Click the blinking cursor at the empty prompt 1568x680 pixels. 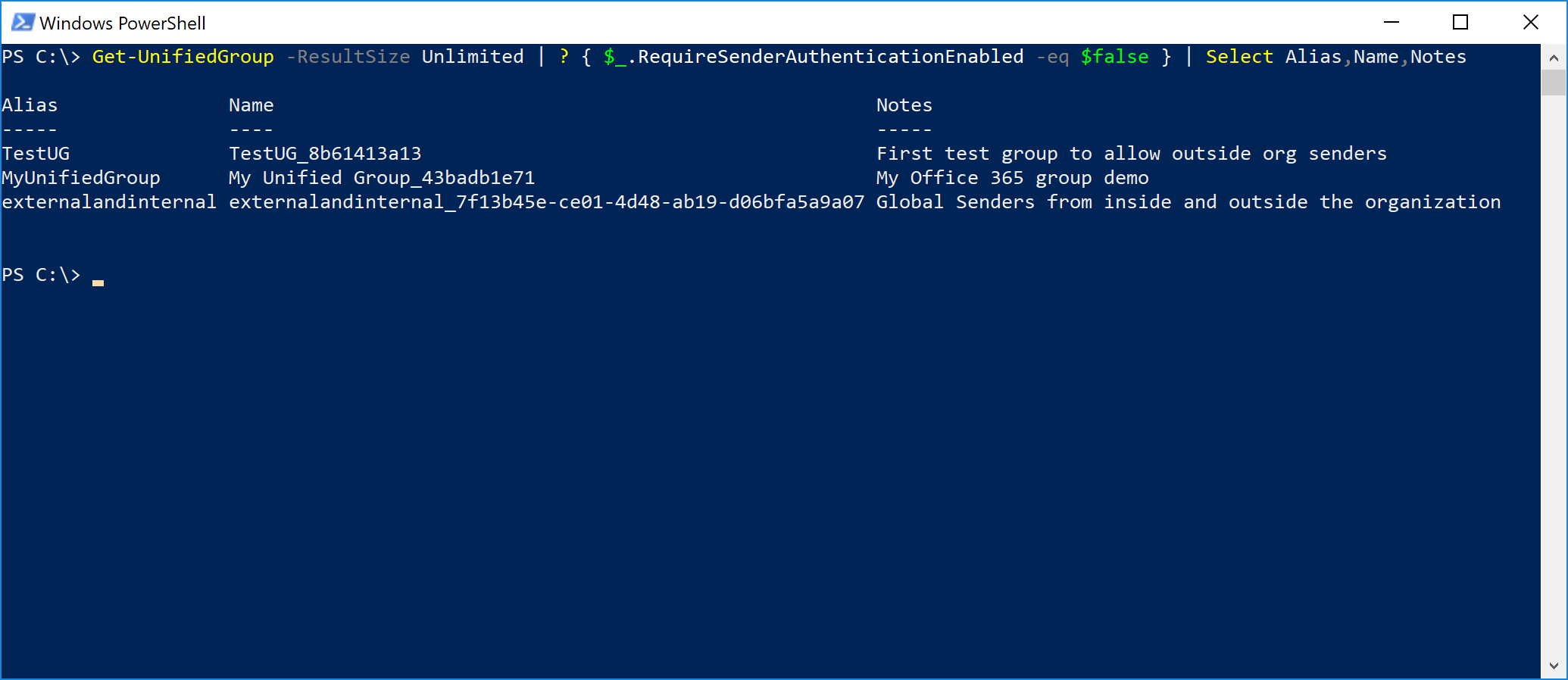[x=98, y=281]
